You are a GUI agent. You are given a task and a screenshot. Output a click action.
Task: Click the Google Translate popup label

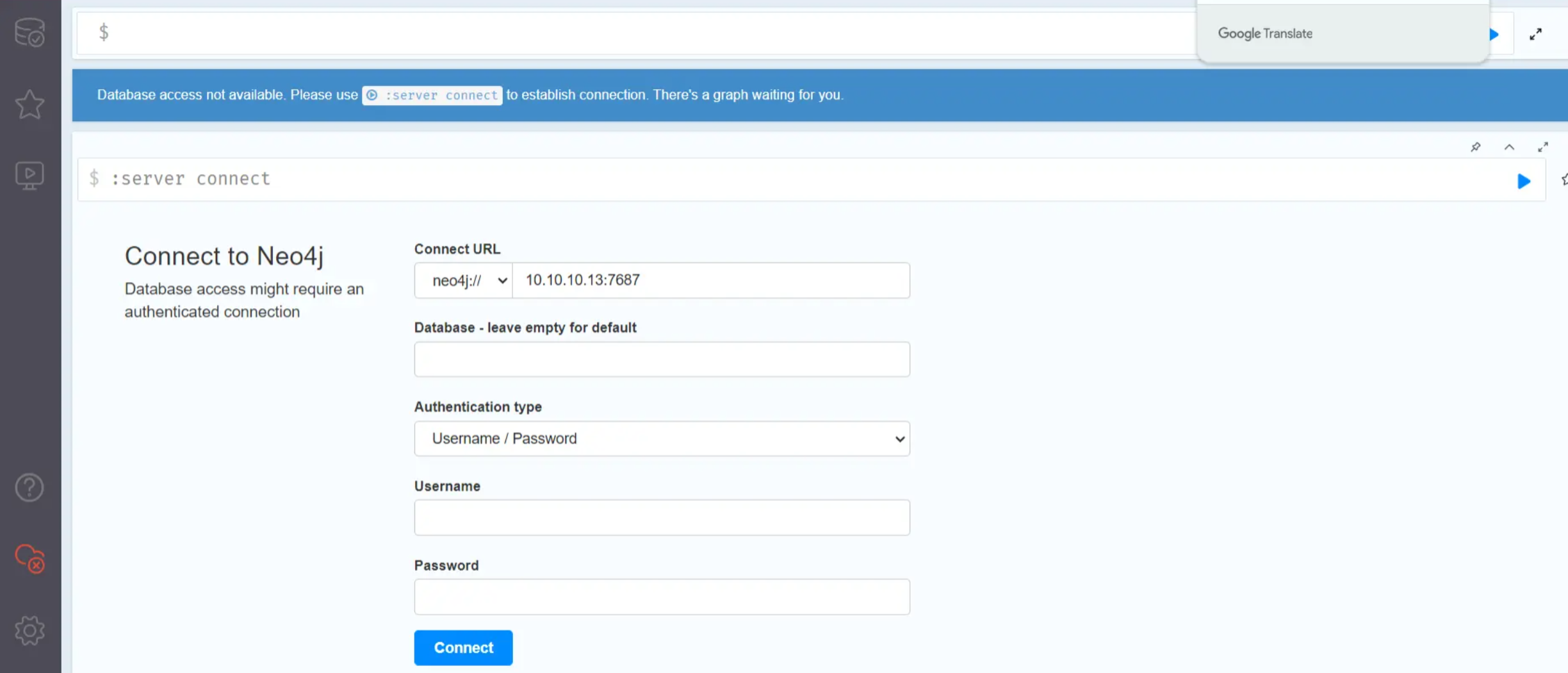pos(1265,33)
